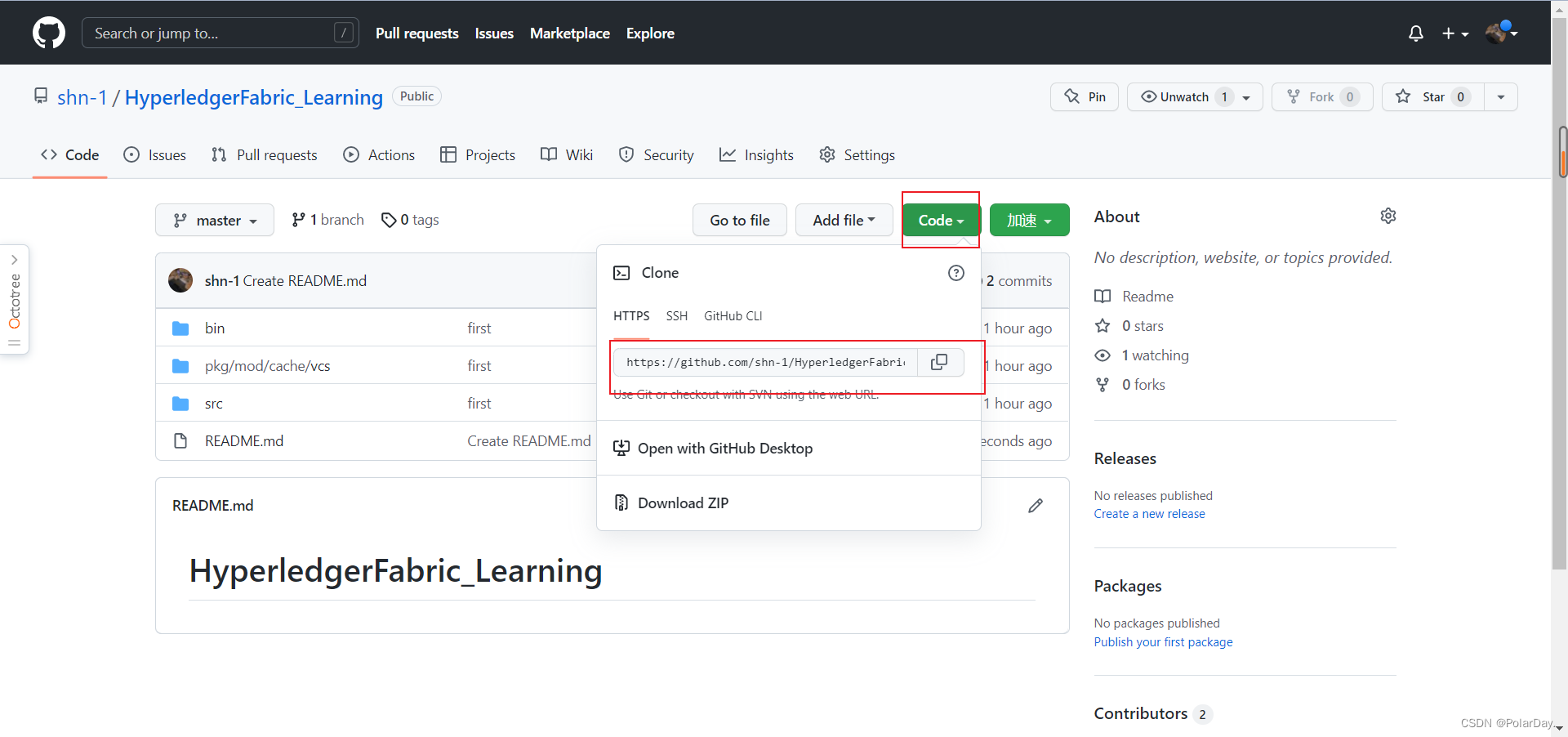Open the Wiki tab
The width and height of the screenshot is (1568, 737).
[567, 154]
